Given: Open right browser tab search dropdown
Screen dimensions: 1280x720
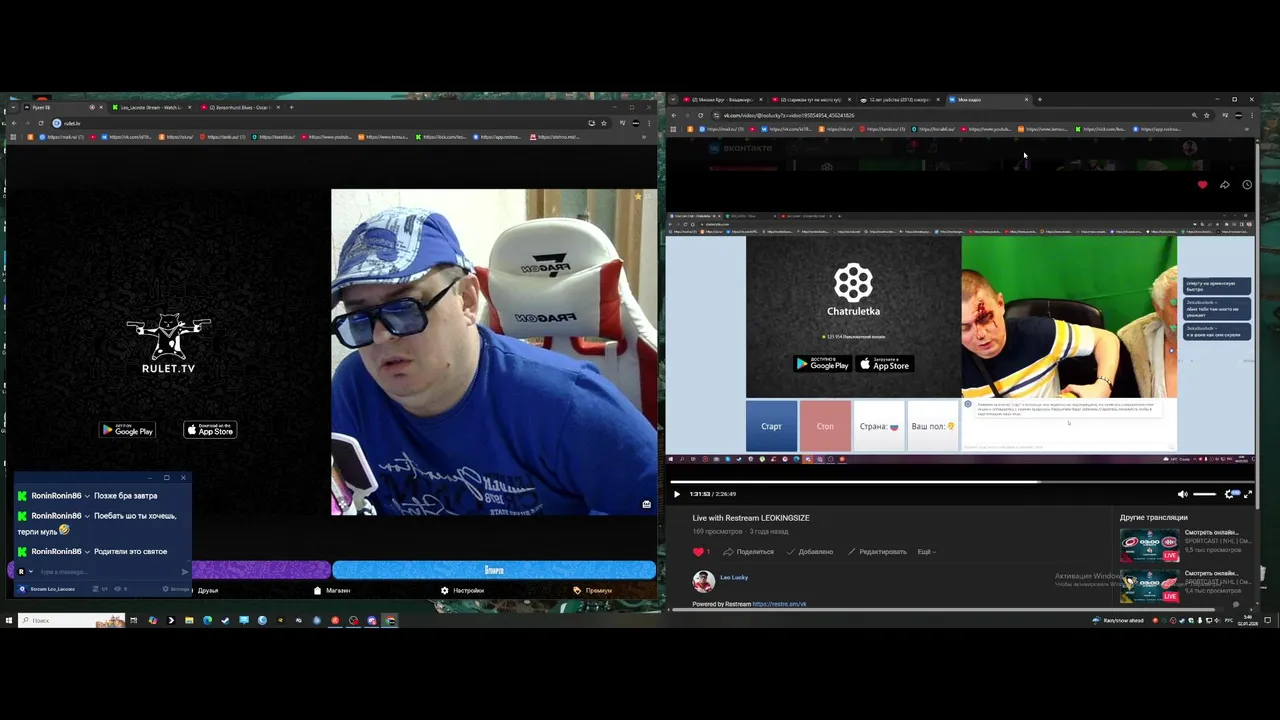Looking at the screenshot, I should [x=673, y=99].
